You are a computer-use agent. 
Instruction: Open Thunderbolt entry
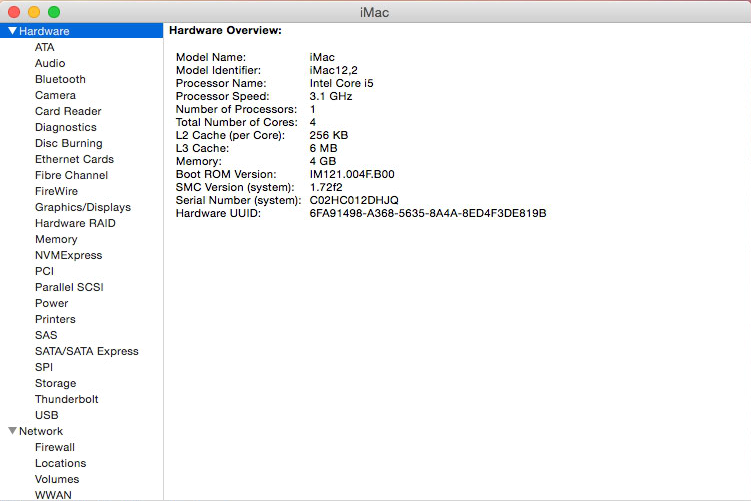[67, 399]
